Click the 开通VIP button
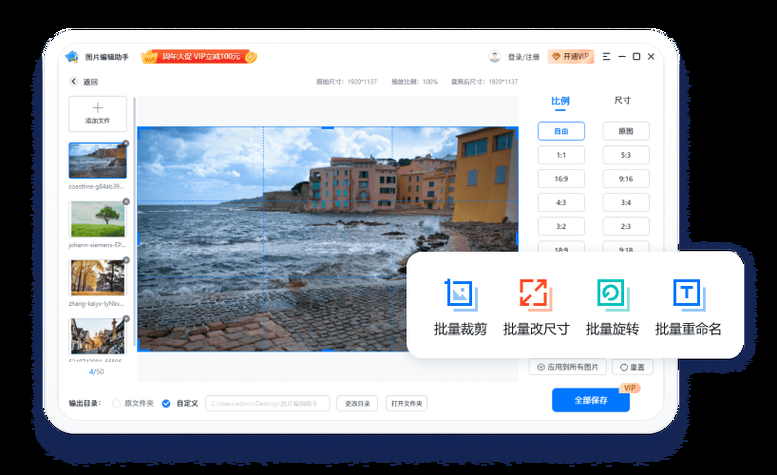This screenshot has height=475, width=777. (571, 56)
